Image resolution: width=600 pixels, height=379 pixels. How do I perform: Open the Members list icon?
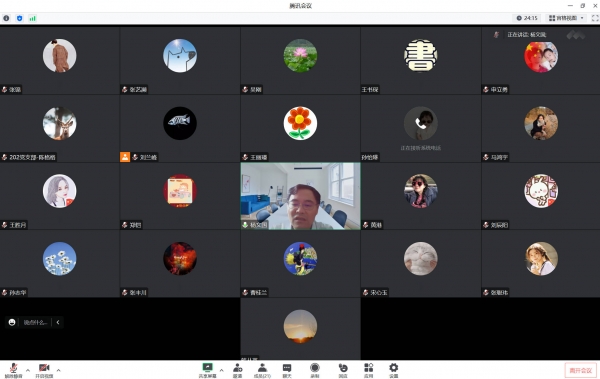point(262,370)
